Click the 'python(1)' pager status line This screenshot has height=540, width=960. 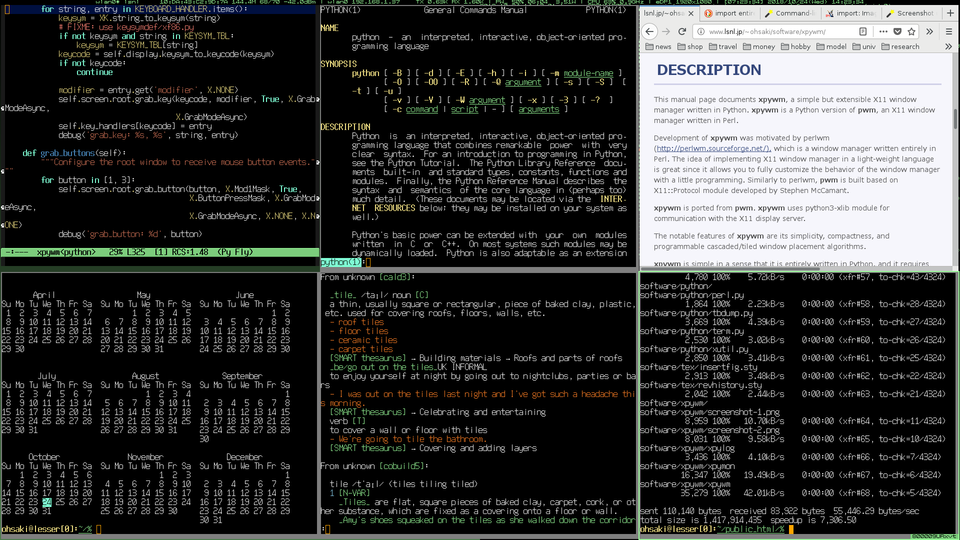point(342,262)
